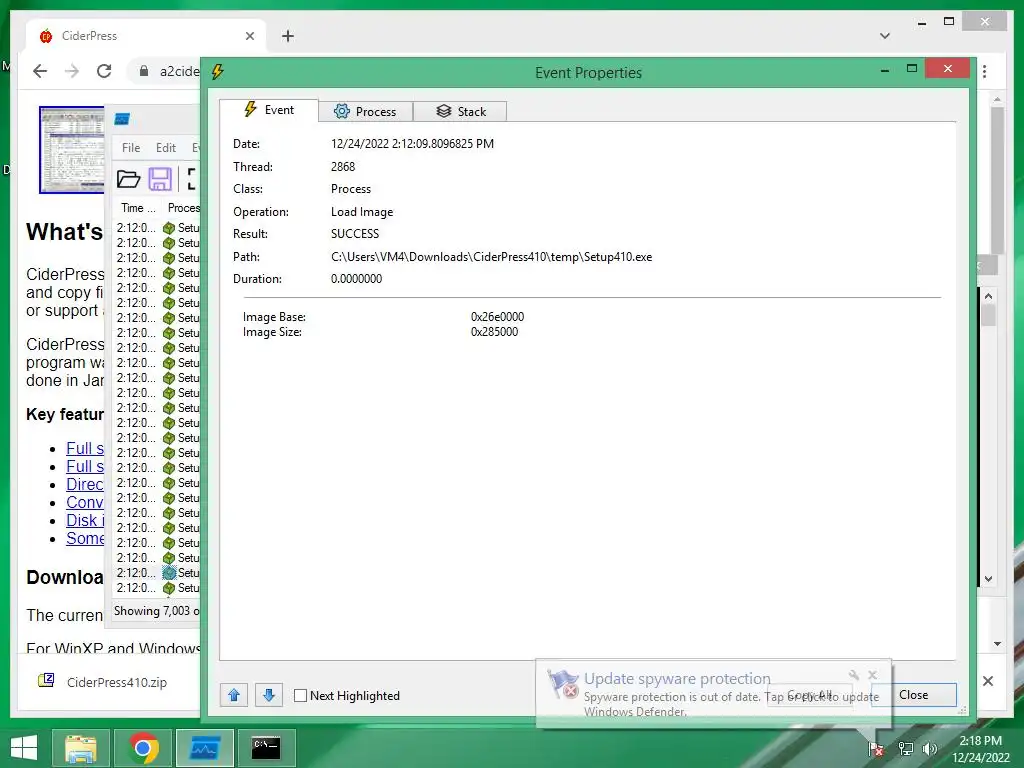Viewport: 1024px width, 768px height.
Task: Click the date value 12/24/2022 2:12:09.8096825 PM
Action: click(412, 144)
